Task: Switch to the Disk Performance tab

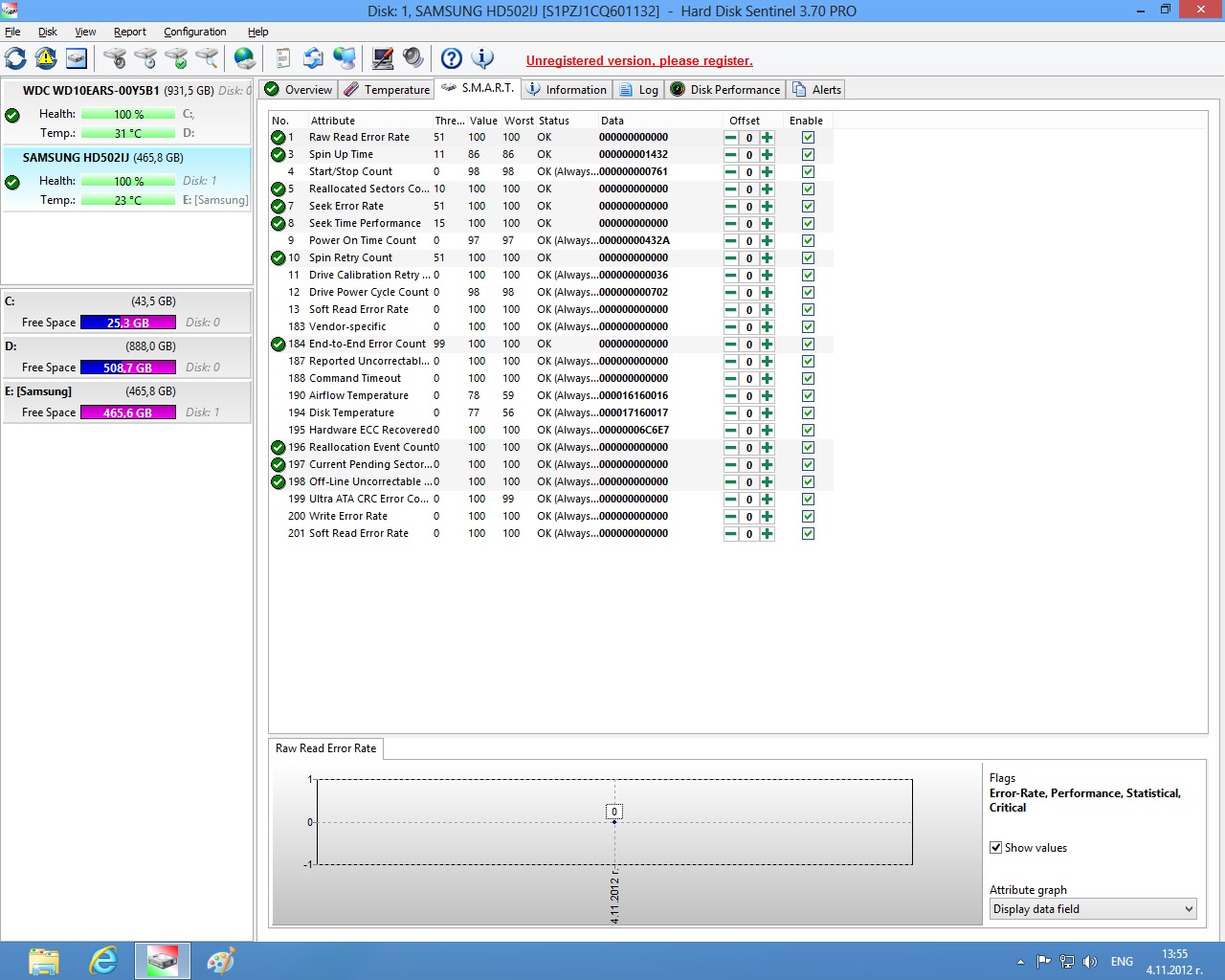Action: 725,90
